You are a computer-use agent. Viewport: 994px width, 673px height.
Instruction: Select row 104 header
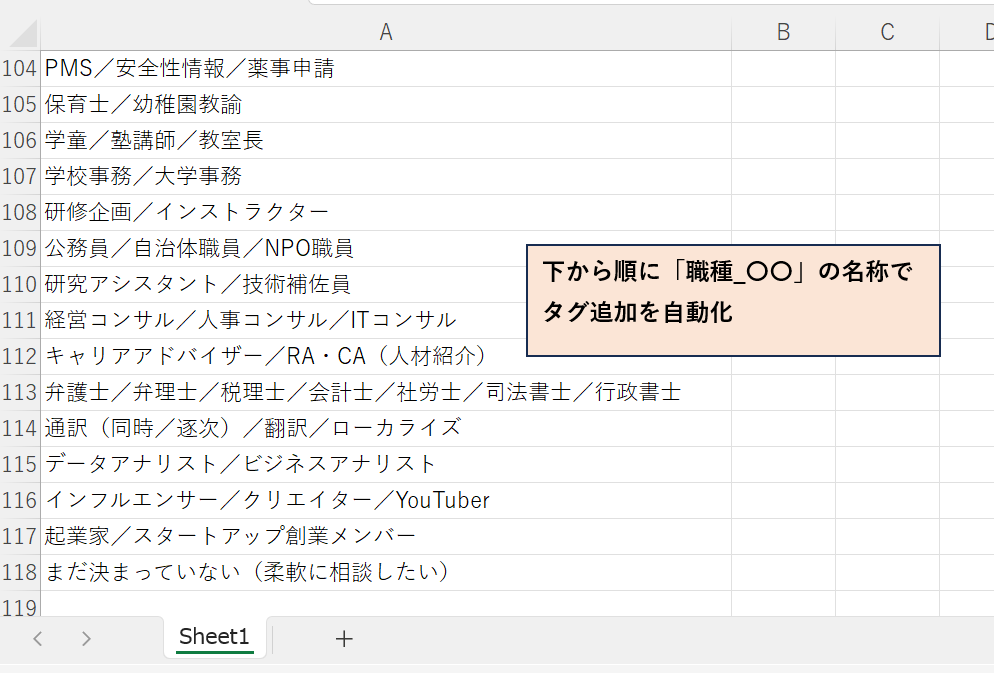20,69
